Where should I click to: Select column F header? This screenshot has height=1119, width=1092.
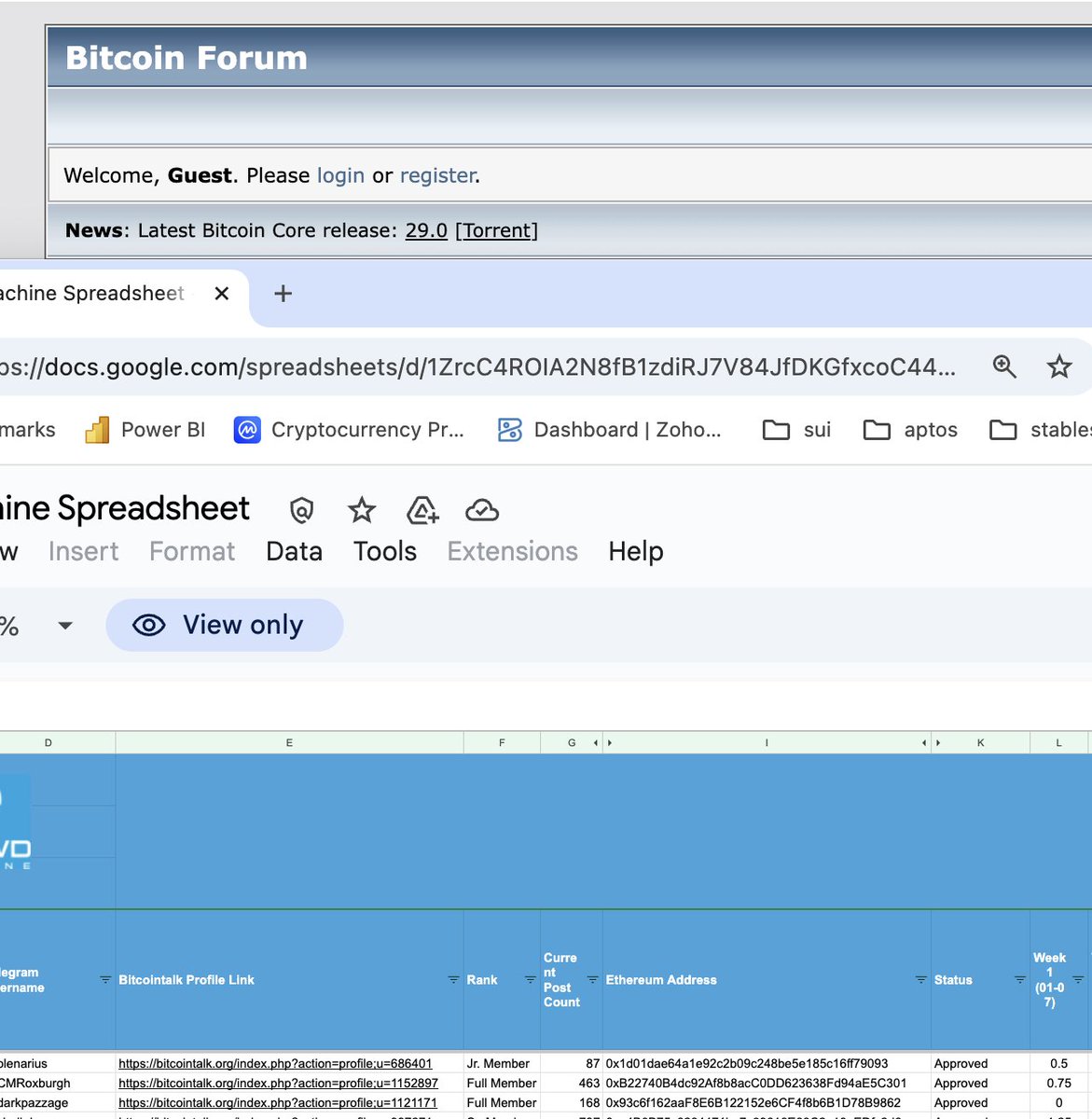click(502, 743)
